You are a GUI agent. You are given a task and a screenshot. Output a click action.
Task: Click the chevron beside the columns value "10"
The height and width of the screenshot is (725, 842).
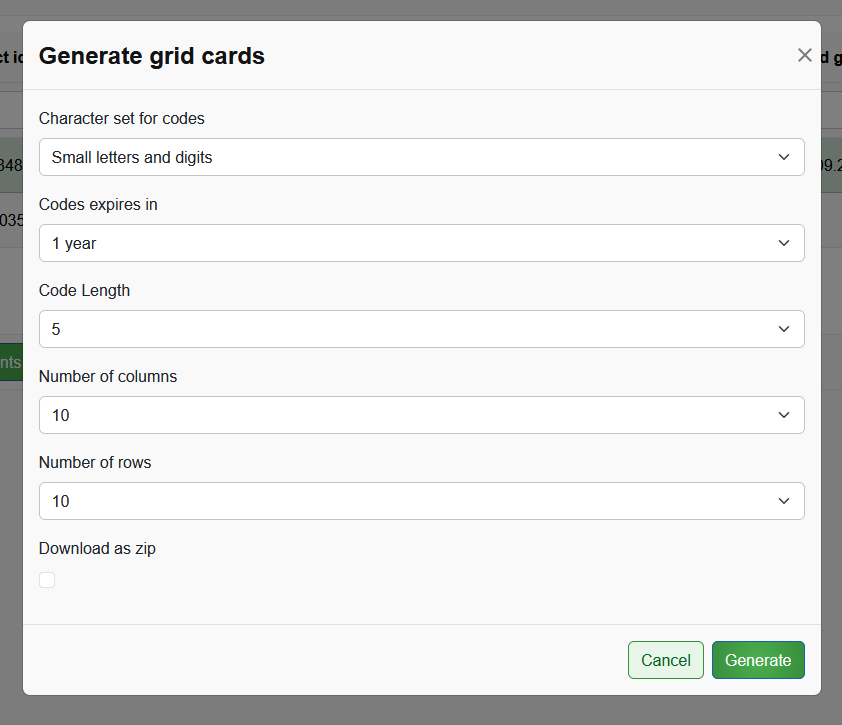pos(784,415)
